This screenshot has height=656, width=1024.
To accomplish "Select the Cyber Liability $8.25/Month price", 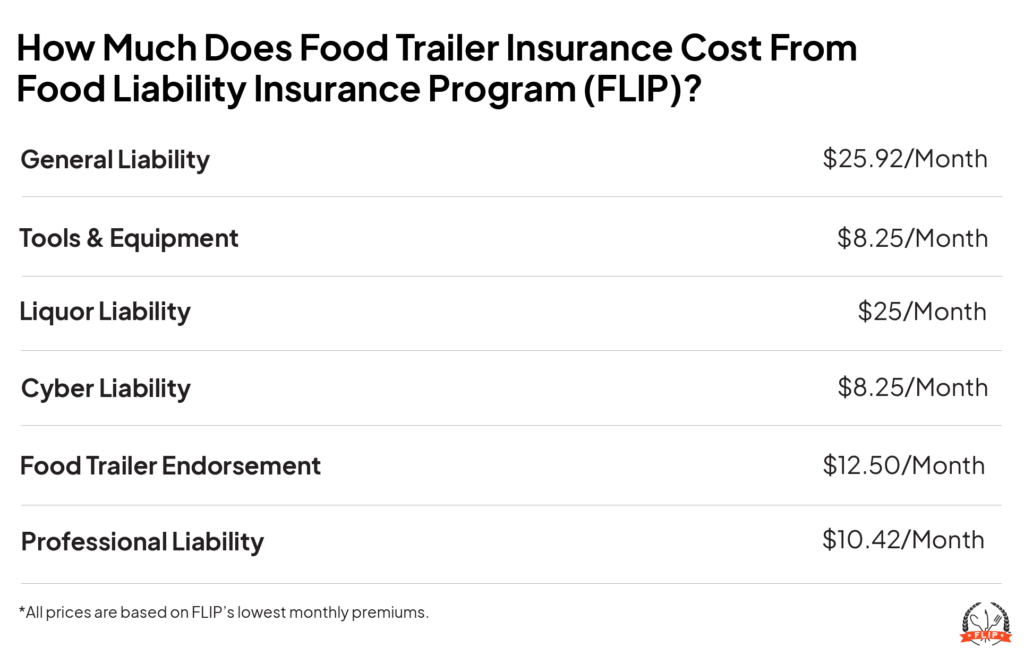I will point(912,388).
